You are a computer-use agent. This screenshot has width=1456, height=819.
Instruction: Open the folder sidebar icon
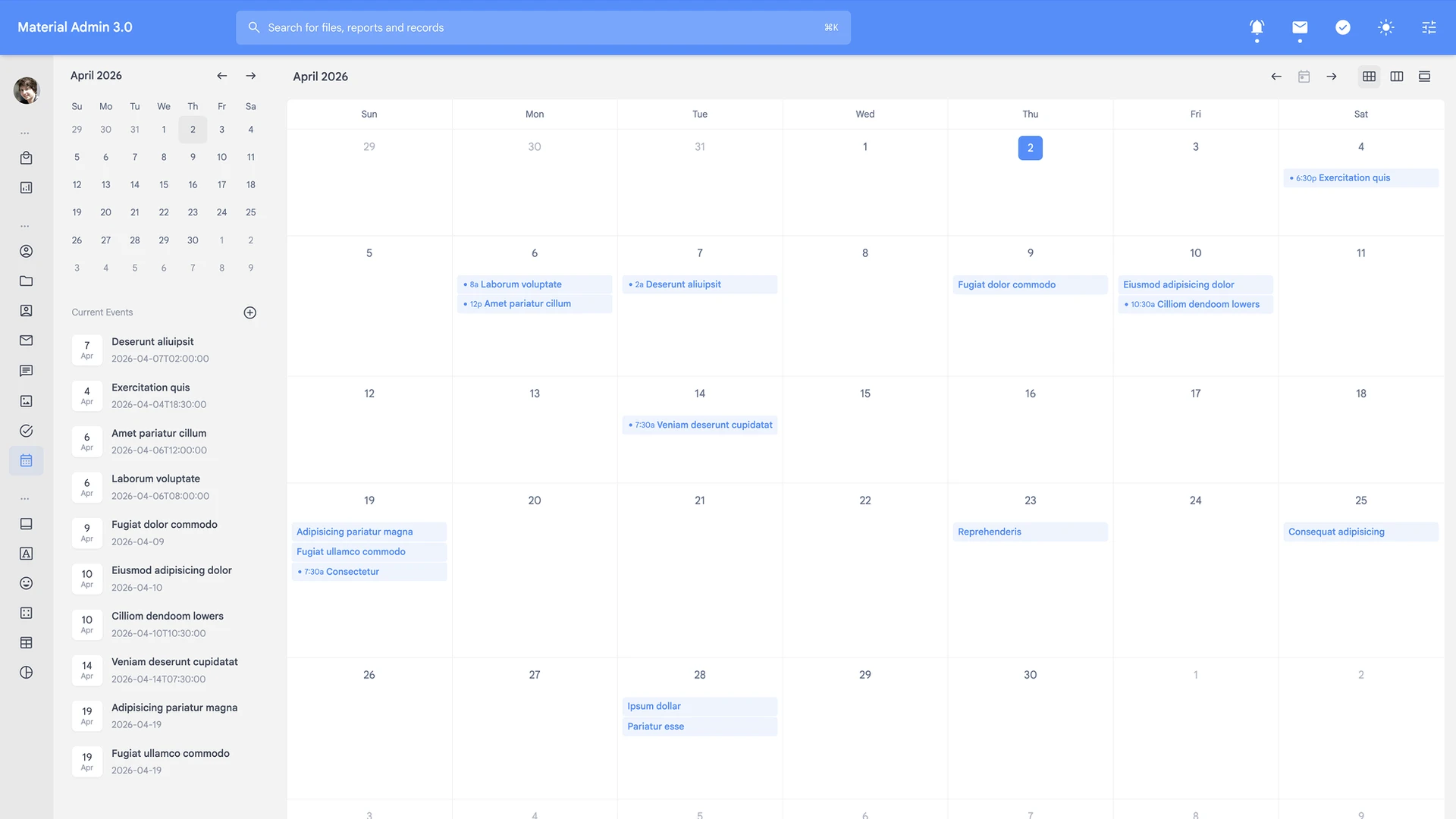pos(27,281)
